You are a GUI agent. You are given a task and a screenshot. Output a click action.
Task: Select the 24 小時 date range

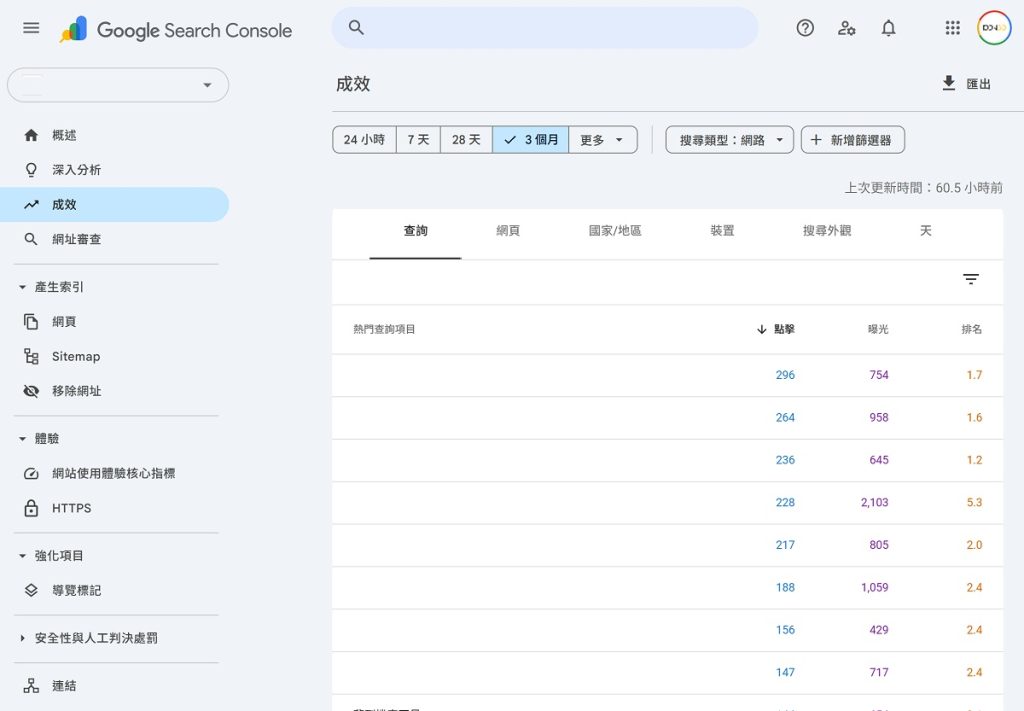click(x=364, y=140)
